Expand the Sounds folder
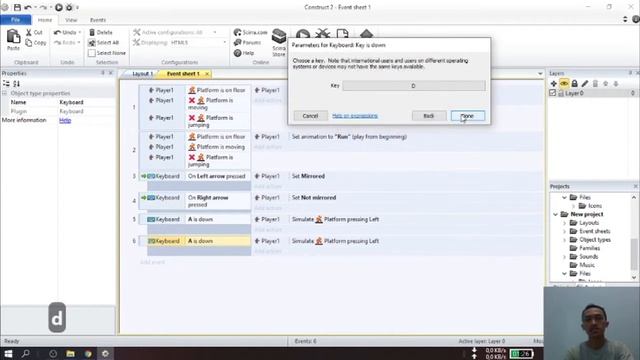Screen dimensions: 640x360 (x=564, y=257)
